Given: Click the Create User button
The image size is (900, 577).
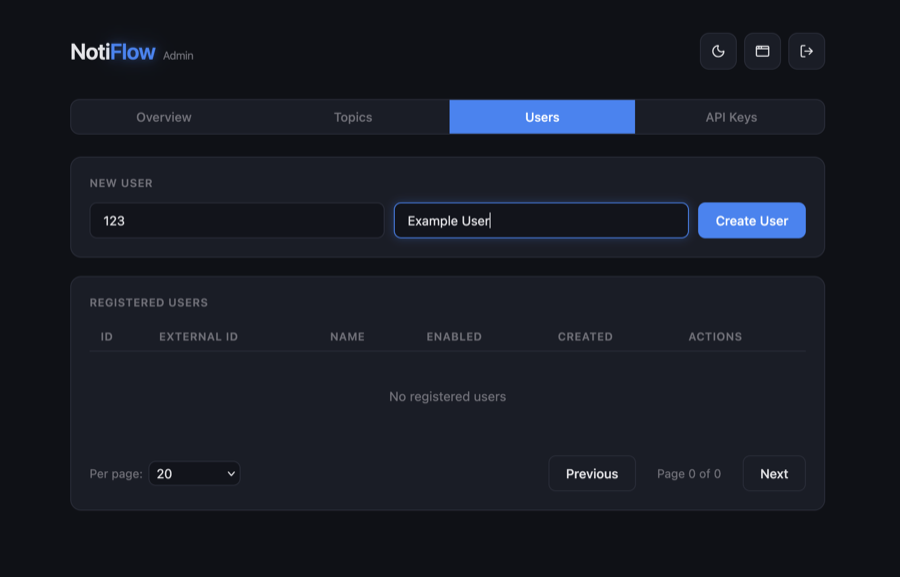Looking at the screenshot, I should pos(751,220).
